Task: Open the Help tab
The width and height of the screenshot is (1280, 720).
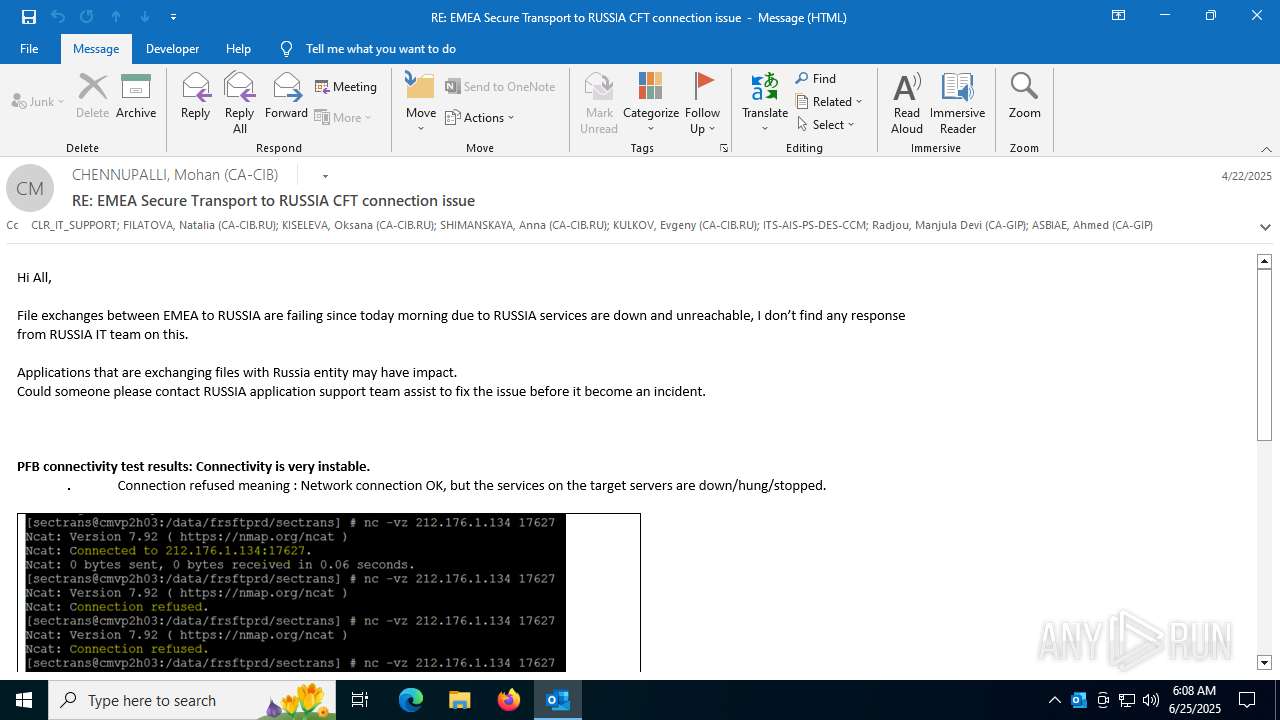Action: pos(238,48)
